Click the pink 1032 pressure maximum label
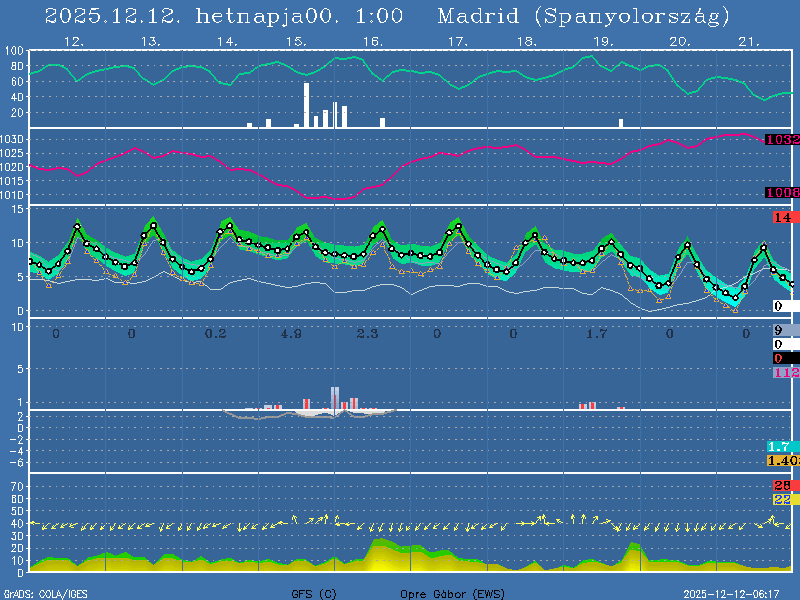Image resolution: width=800 pixels, height=600 pixels. point(781,140)
